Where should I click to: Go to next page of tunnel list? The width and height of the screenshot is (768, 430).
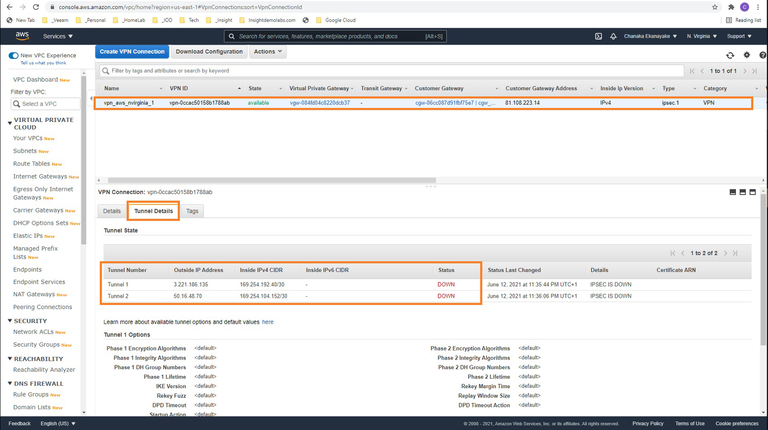point(725,253)
